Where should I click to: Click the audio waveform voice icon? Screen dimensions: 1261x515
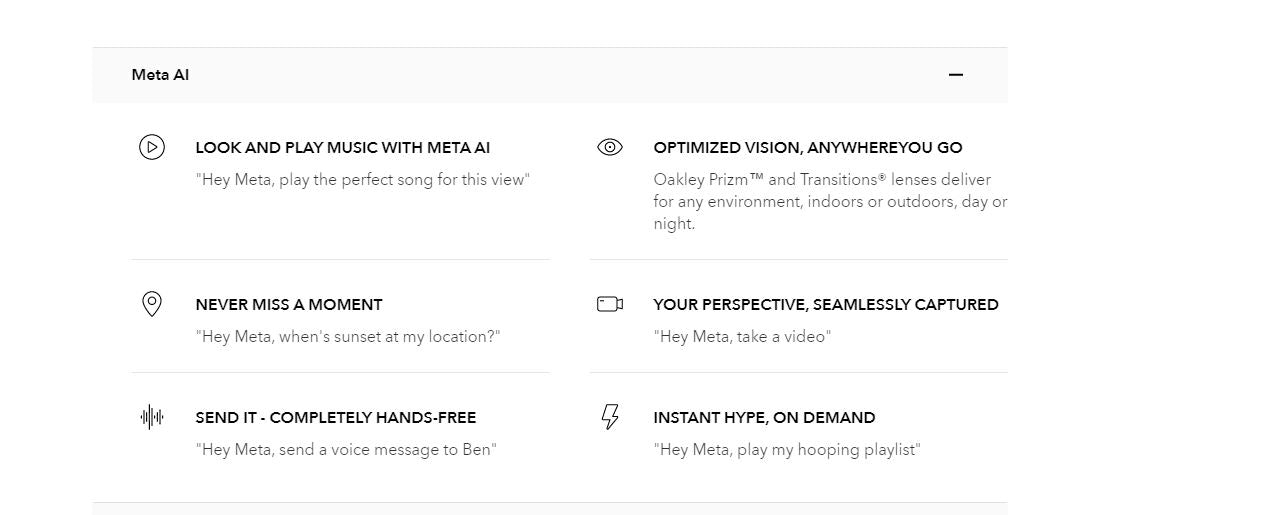pos(151,417)
